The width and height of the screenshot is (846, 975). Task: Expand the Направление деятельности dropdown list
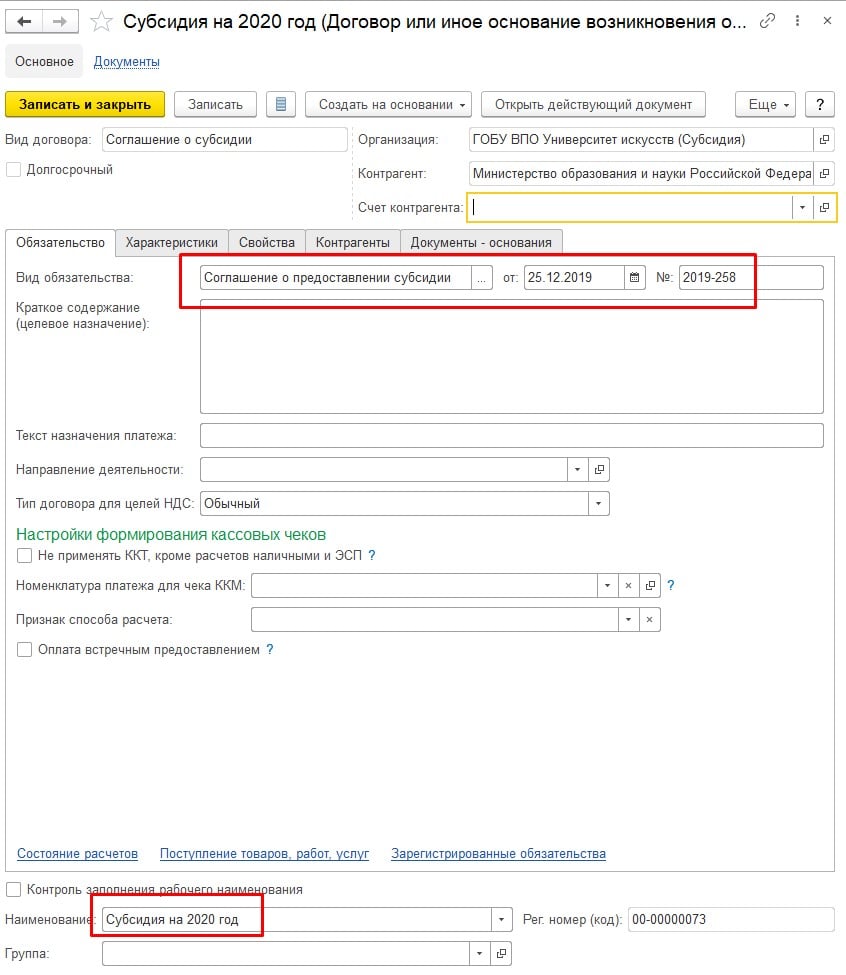[578, 469]
